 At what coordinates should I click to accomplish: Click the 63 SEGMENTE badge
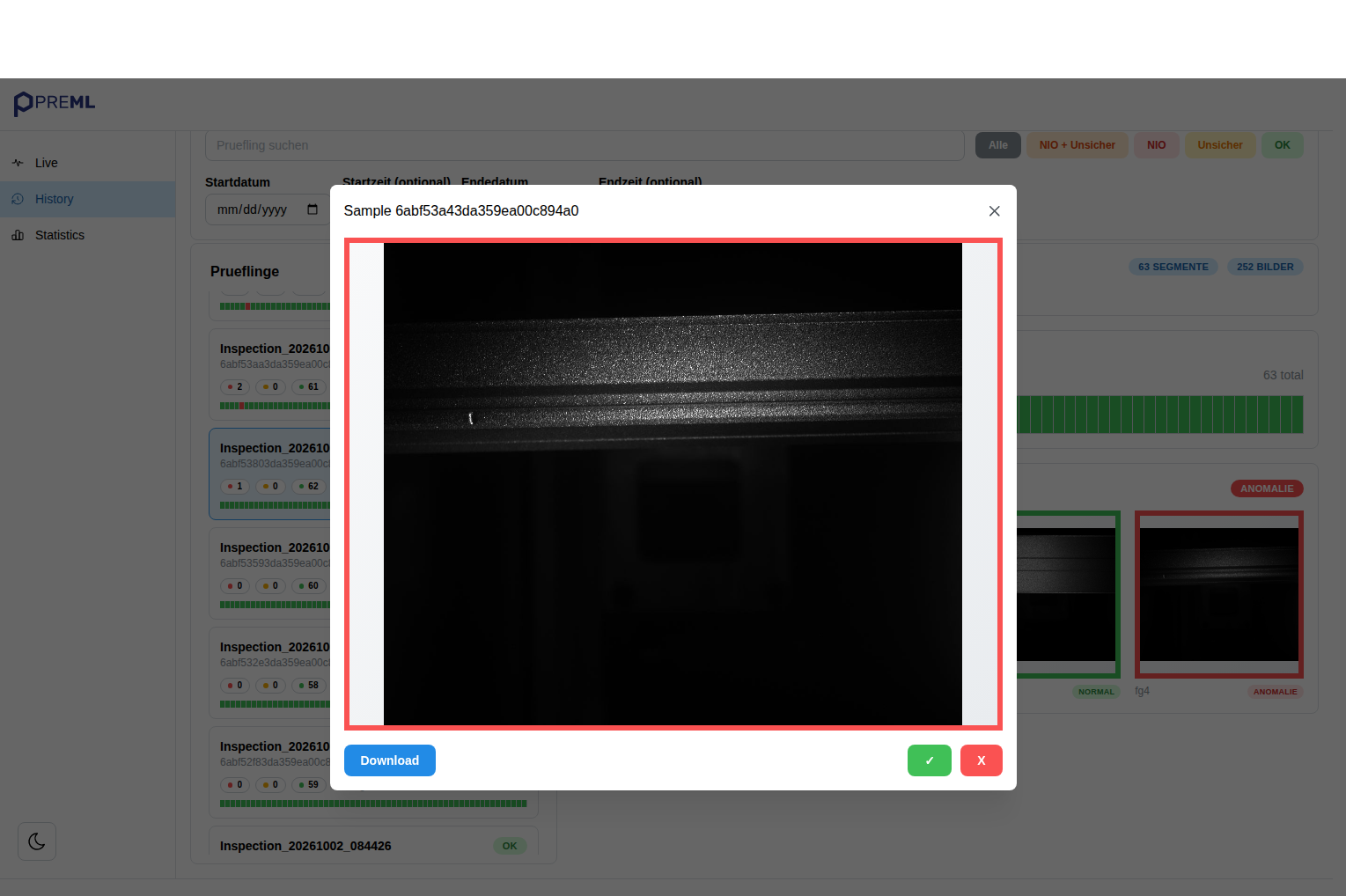click(1173, 267)
